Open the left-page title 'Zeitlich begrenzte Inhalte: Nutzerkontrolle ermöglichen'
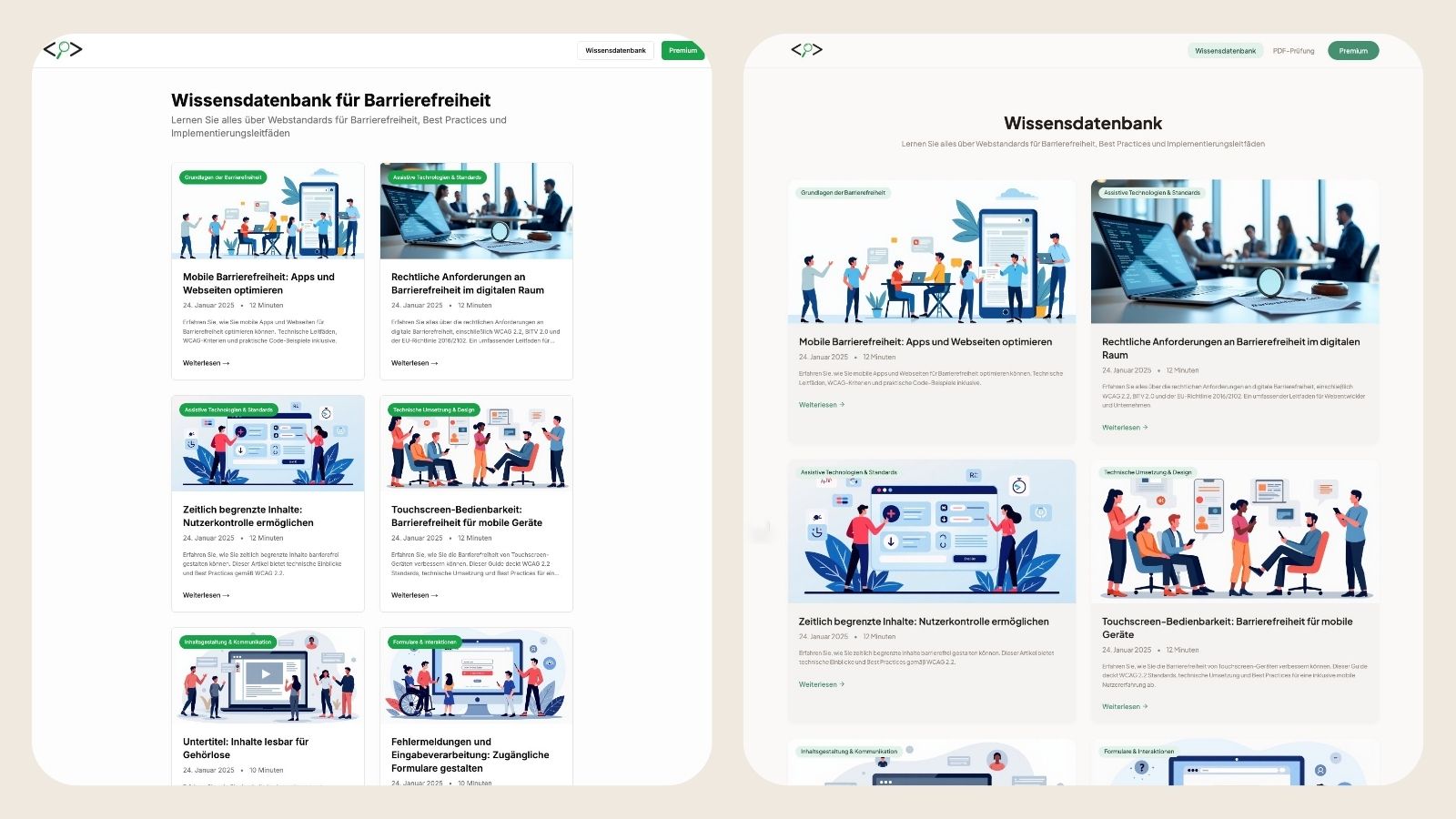This screenshot has width=1456, height=819. coord(248,516)
